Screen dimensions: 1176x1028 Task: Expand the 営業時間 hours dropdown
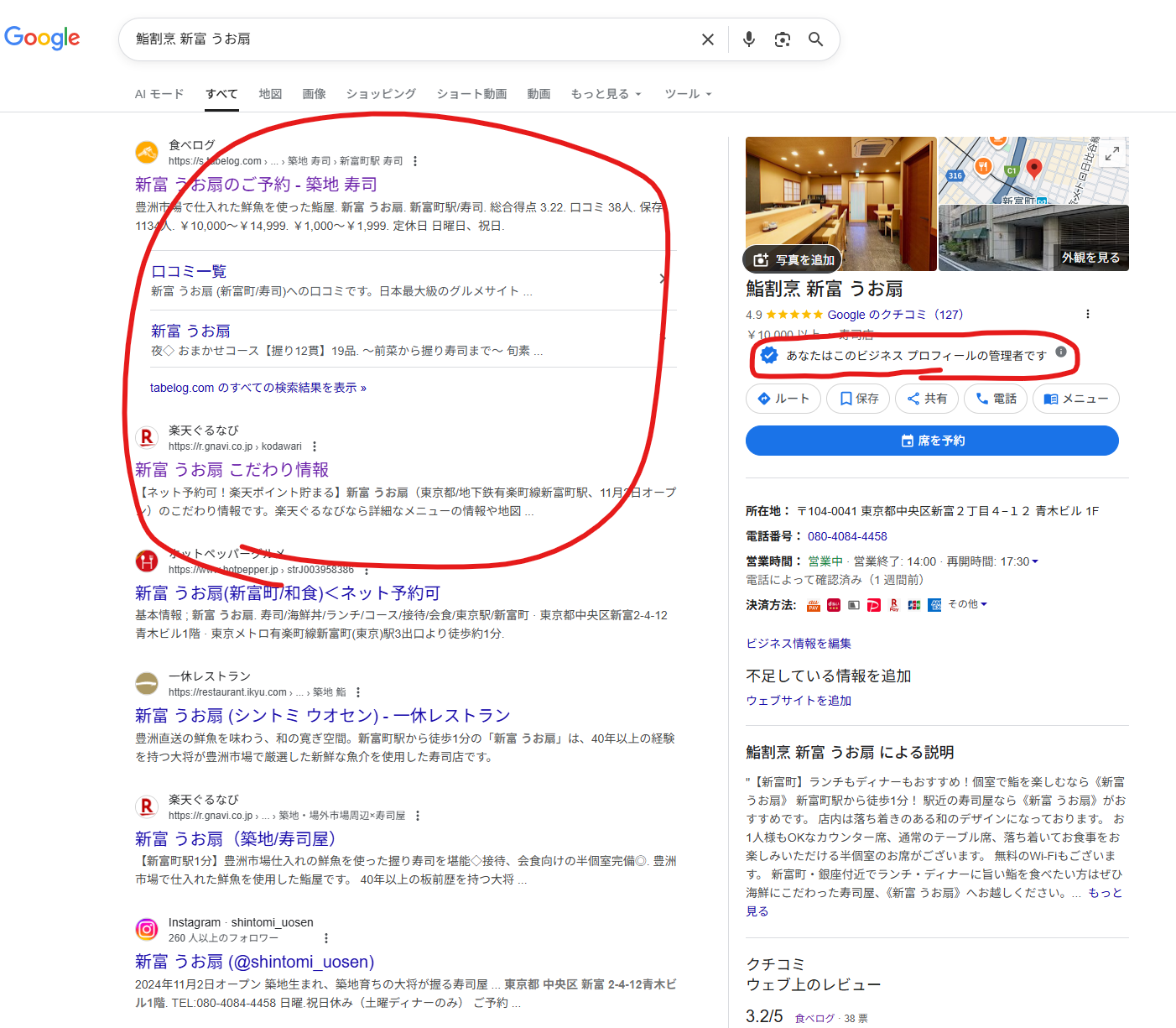click(1035, 561)
